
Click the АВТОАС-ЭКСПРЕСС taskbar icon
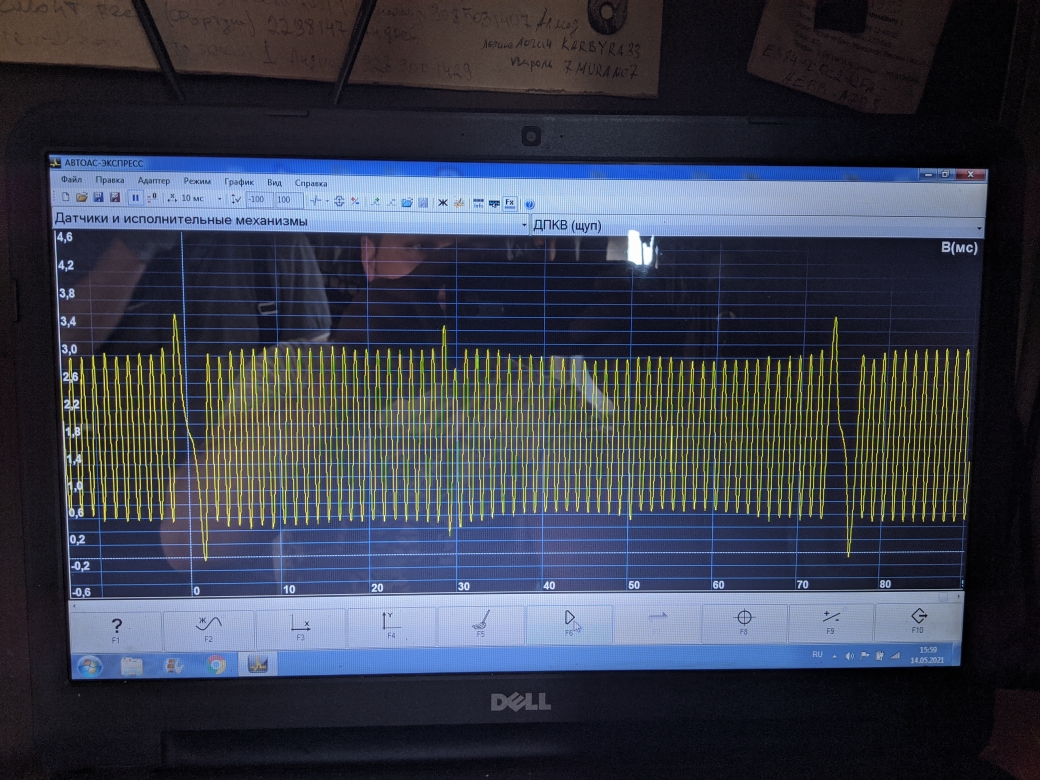(257, 663)
